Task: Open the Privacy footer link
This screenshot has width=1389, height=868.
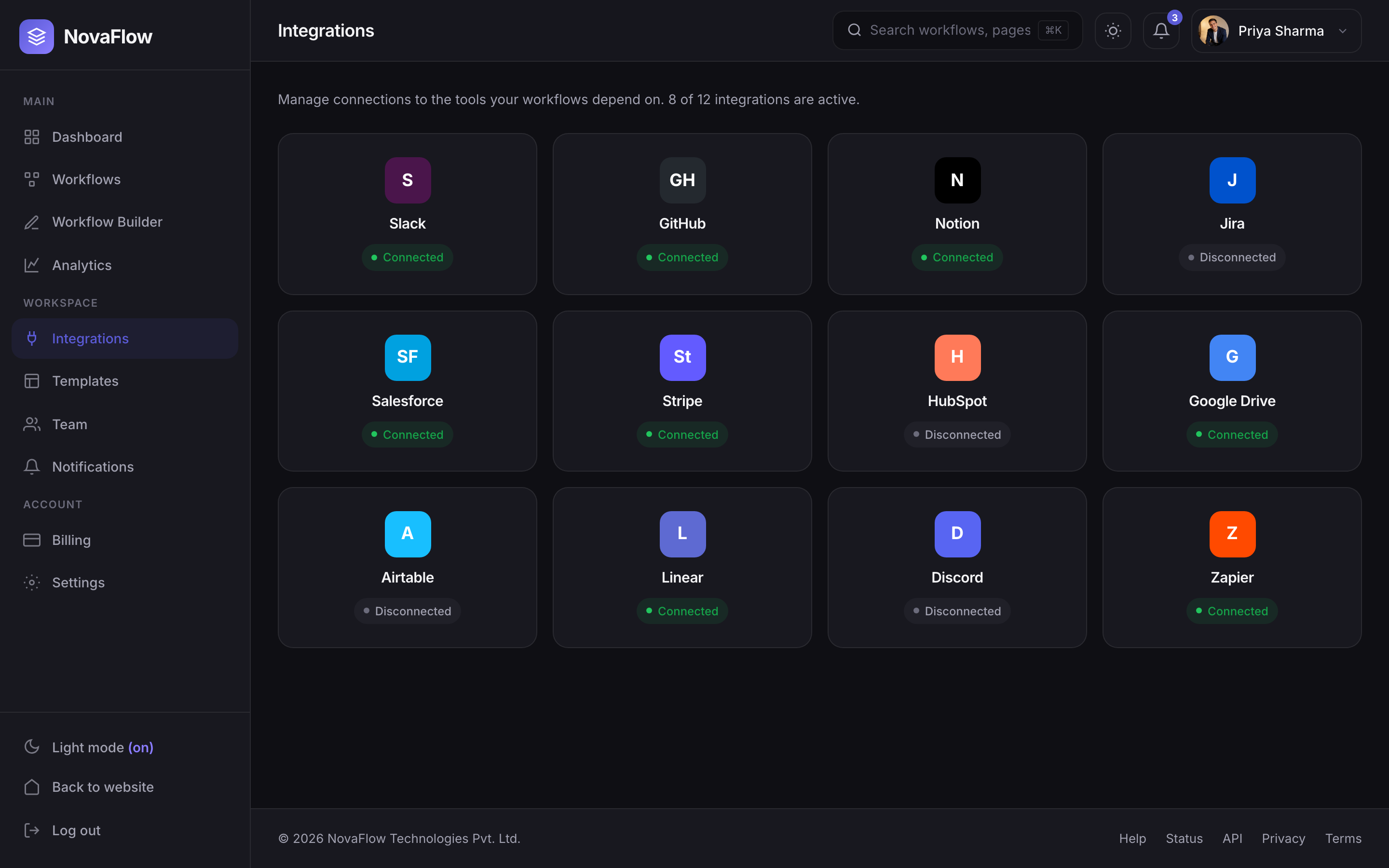Action: (x=1283, y=838)
